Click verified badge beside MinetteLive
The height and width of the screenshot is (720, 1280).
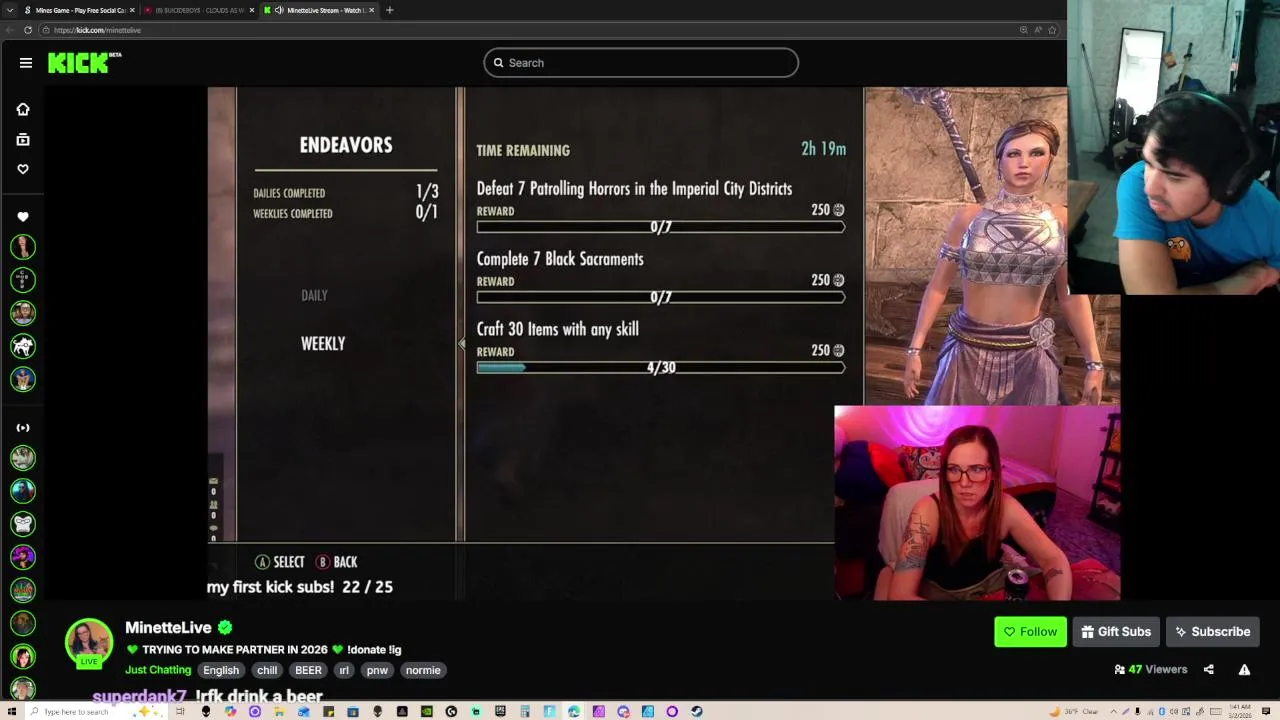[225, 627]
